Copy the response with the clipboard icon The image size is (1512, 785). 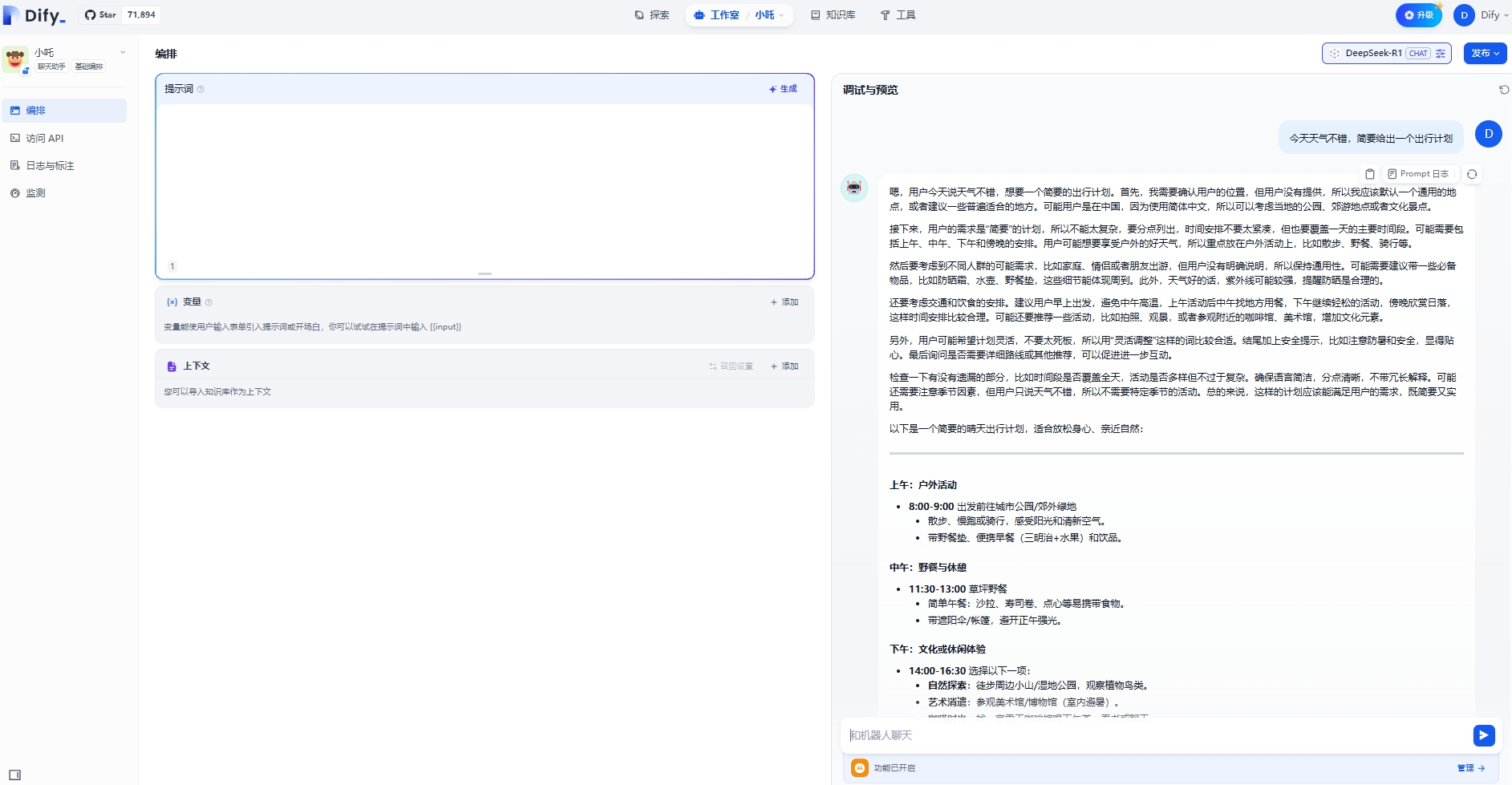pyautogui.click(x=1370, y=174)
